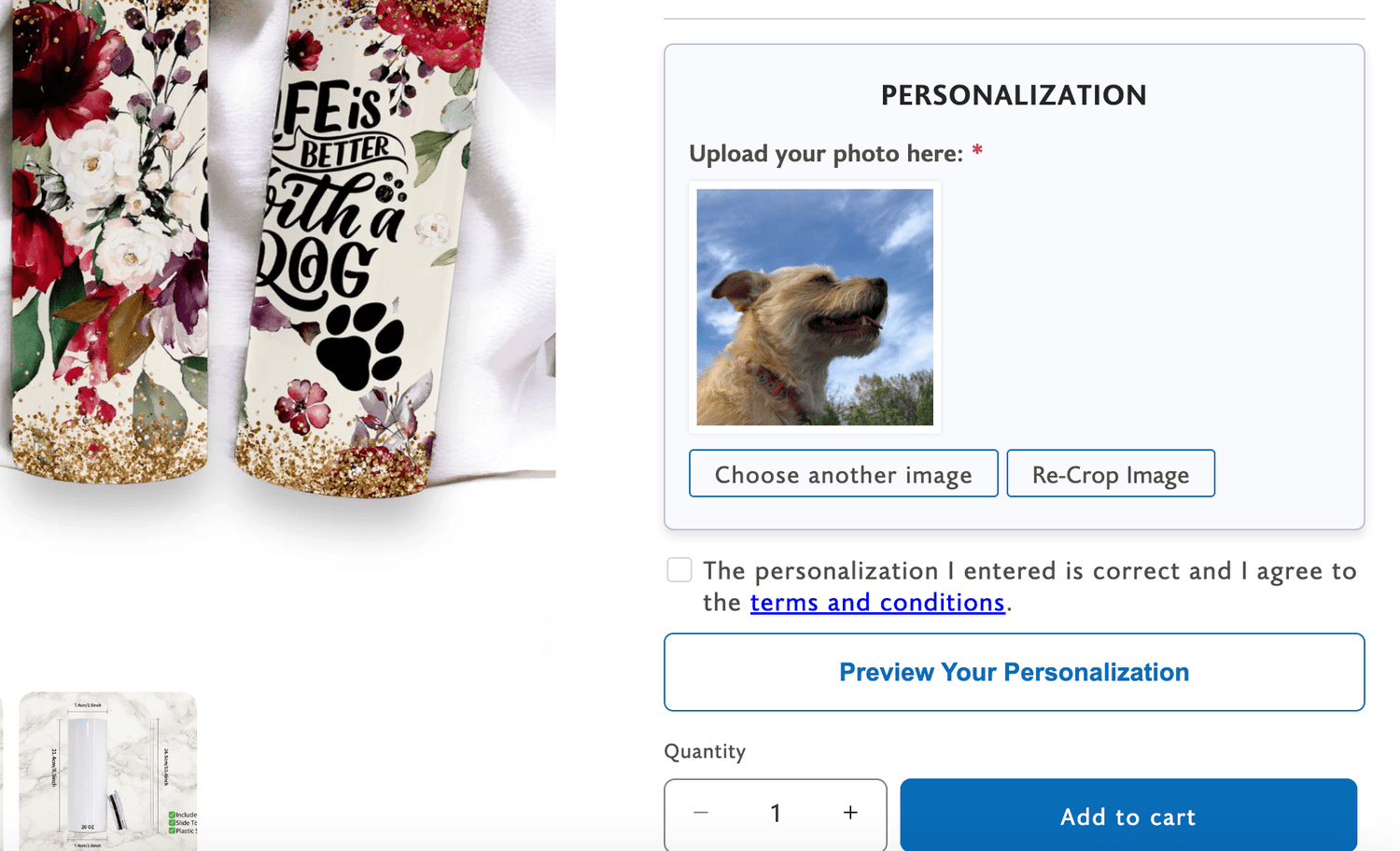Focus the quantity field showing 1
Viewport: 1400px width, 851px height.
pos(776,813)
